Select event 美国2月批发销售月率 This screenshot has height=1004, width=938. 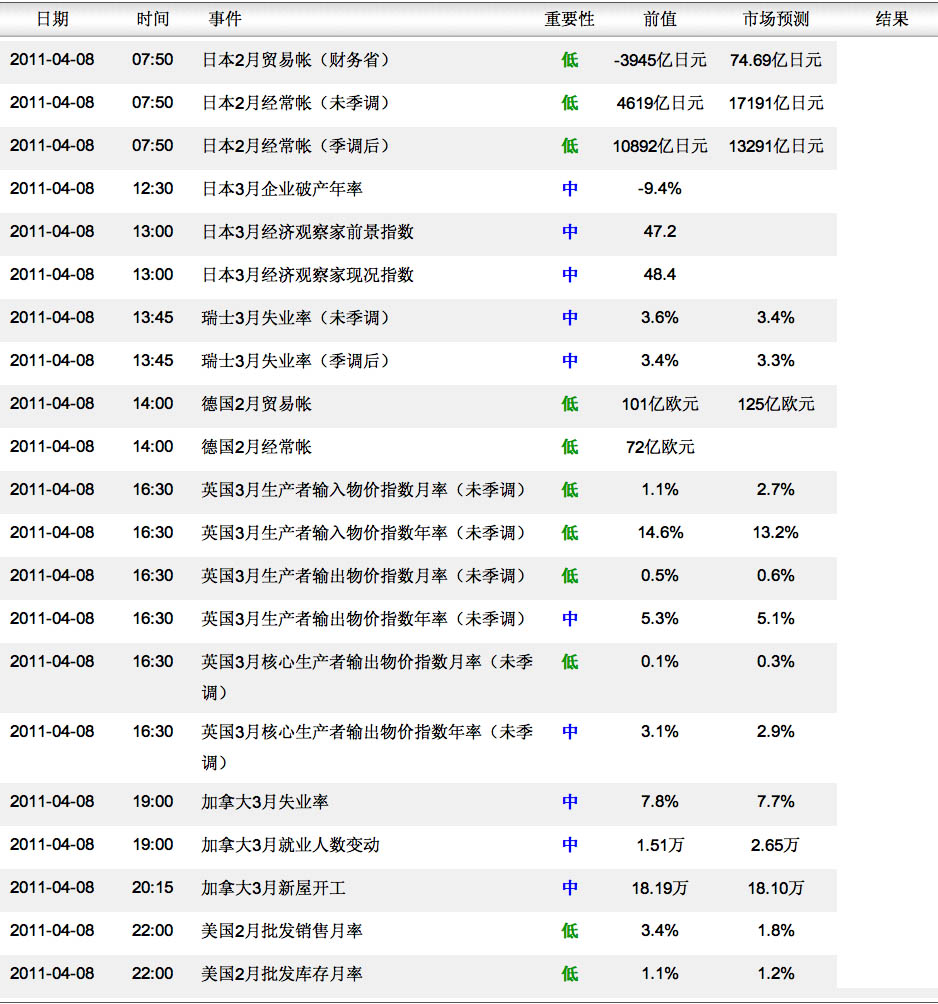point(282,930)
